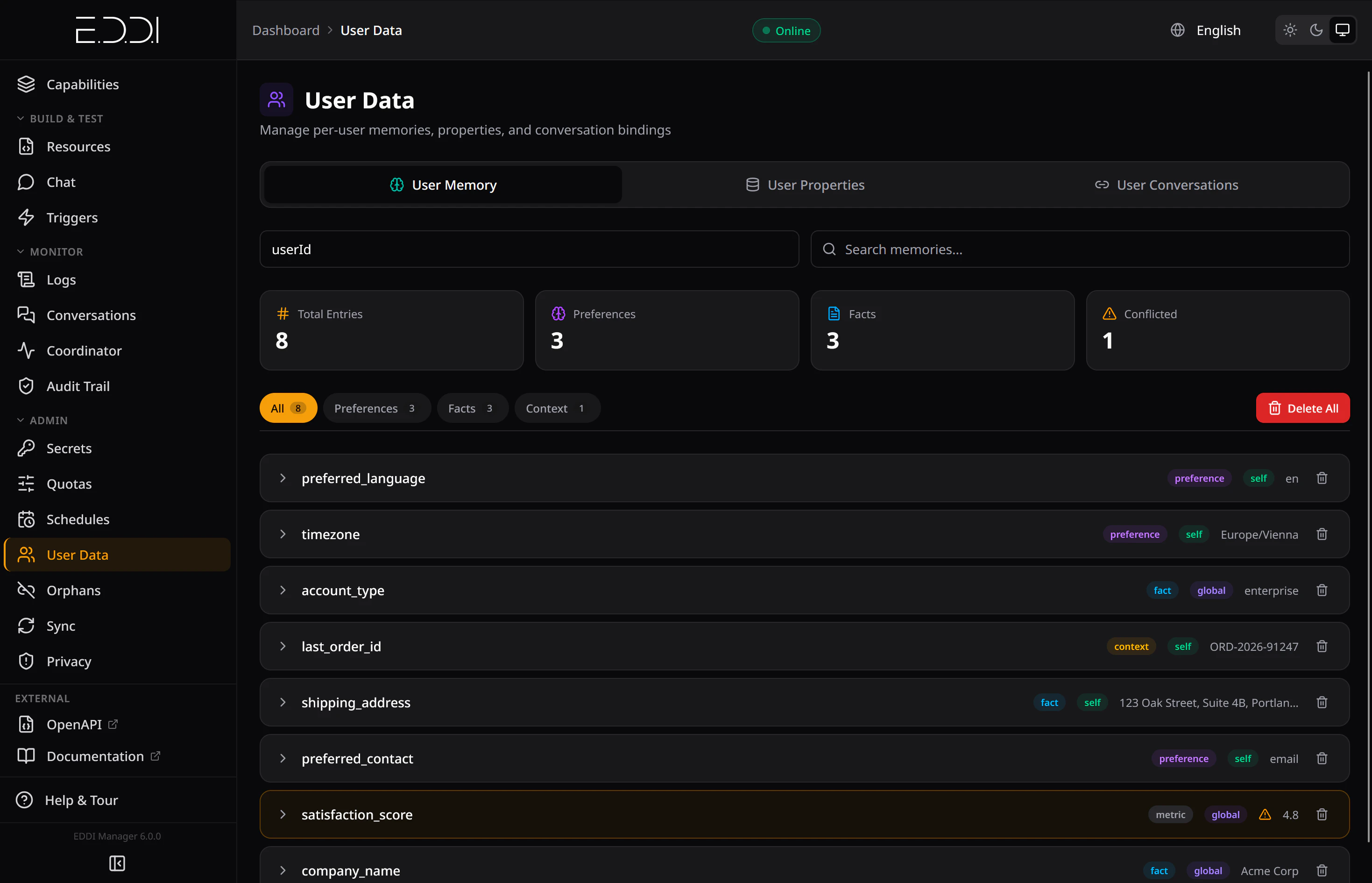Open the User Conversations tab

(1166, 185)
